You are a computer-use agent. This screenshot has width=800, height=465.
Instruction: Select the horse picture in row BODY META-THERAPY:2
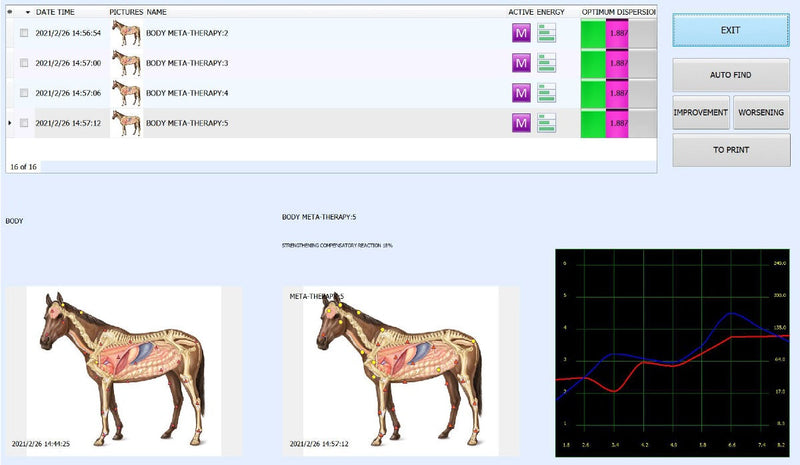pos(126,33)
